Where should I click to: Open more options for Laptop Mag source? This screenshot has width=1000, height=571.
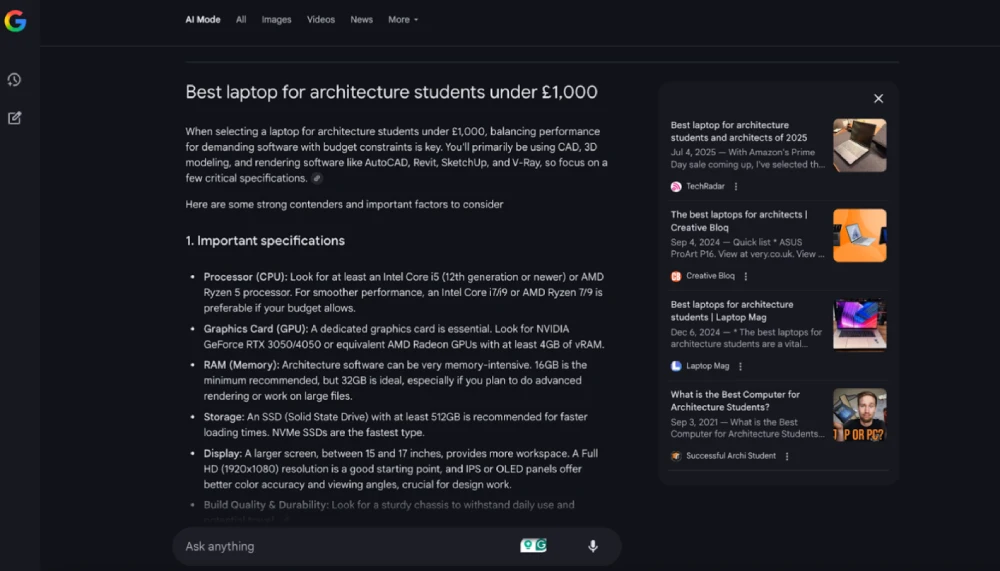740,366
